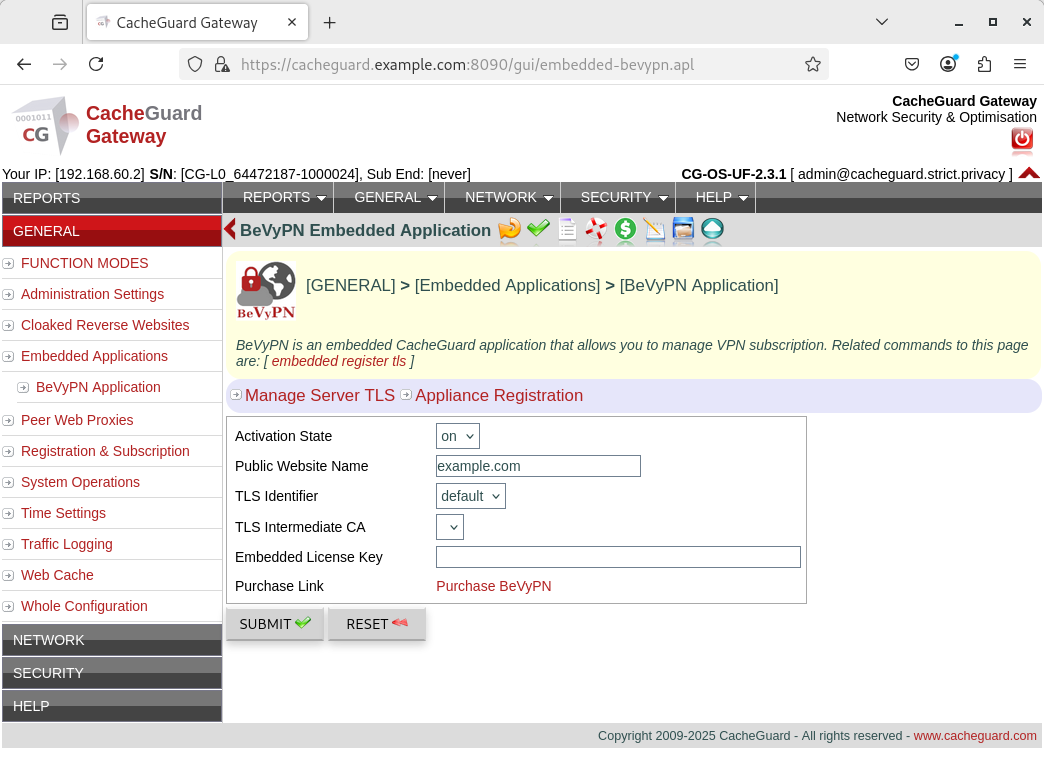Click the undo arrow icon on the toolbar
1044x766 pixels.
tap(508, 230)
